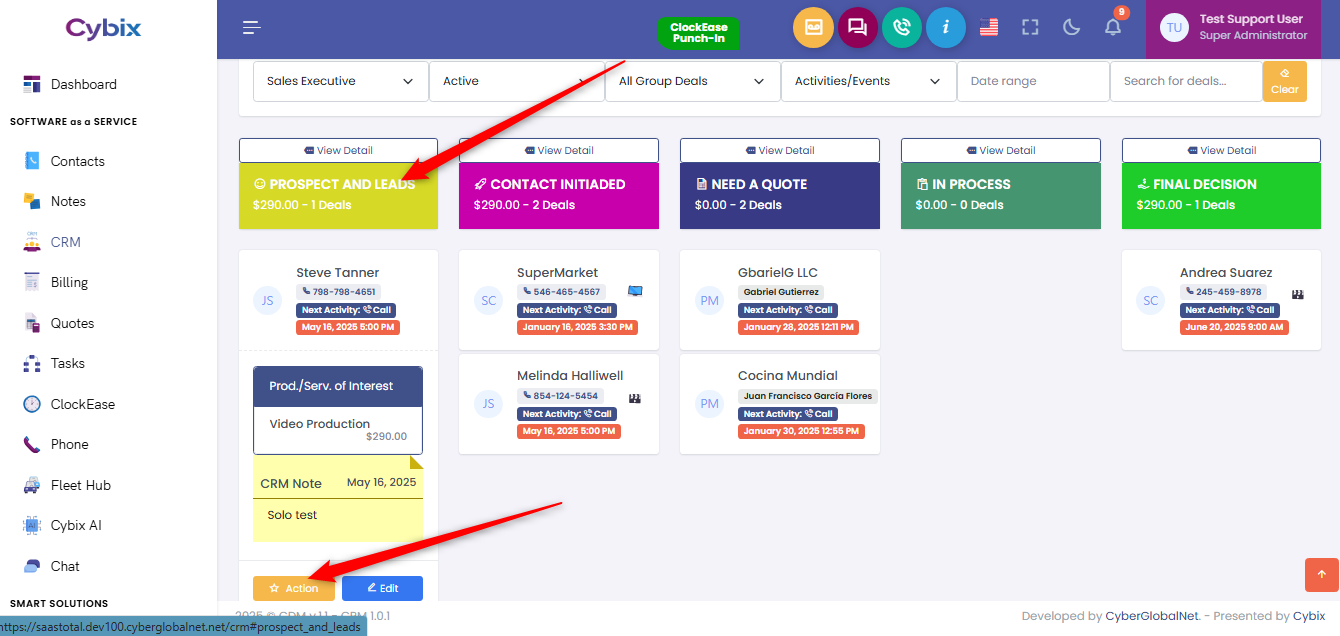Open Chat in the sidebar
This screenshot has height=636, width=1340.
click(x=65, y=566)
